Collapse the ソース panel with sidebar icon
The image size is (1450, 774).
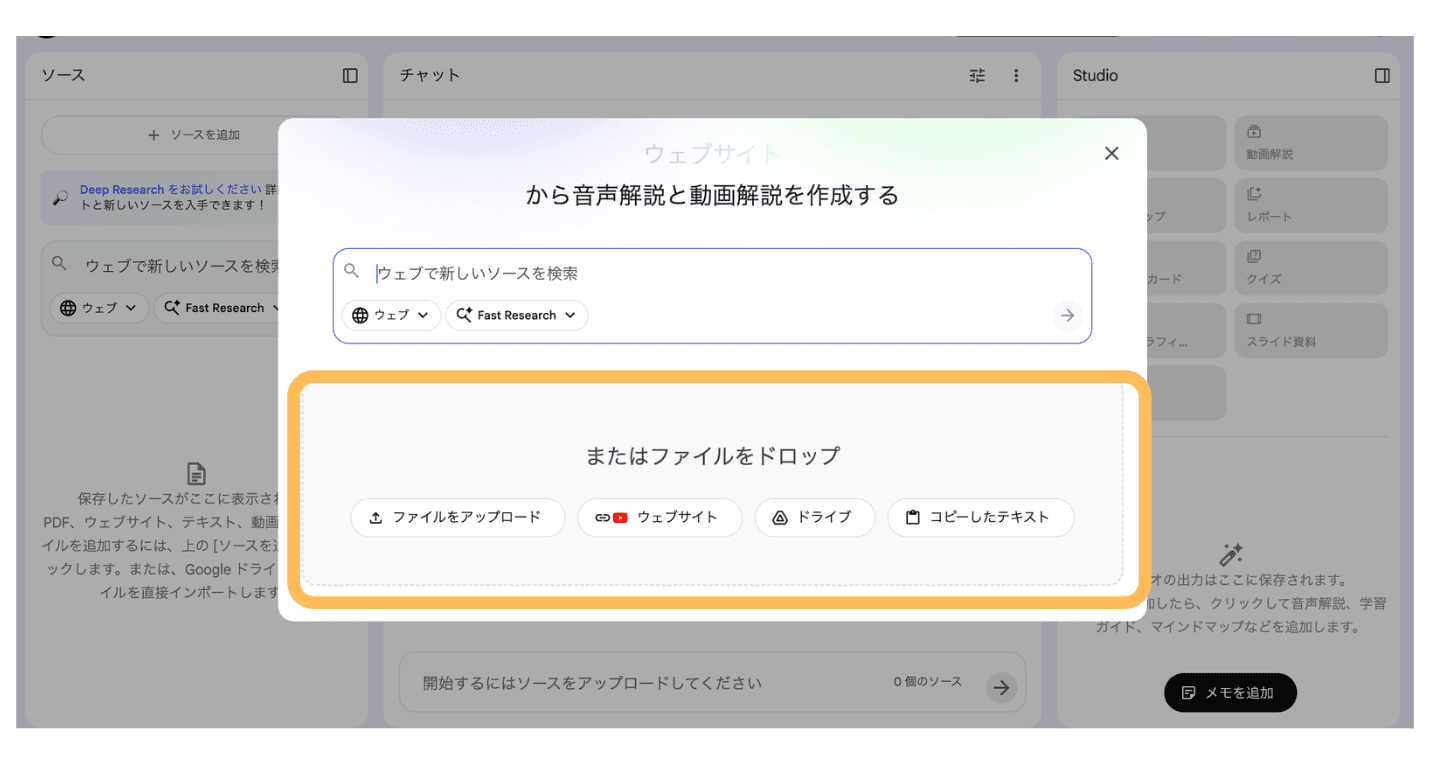pyautogui.click(x=350, y=76)
